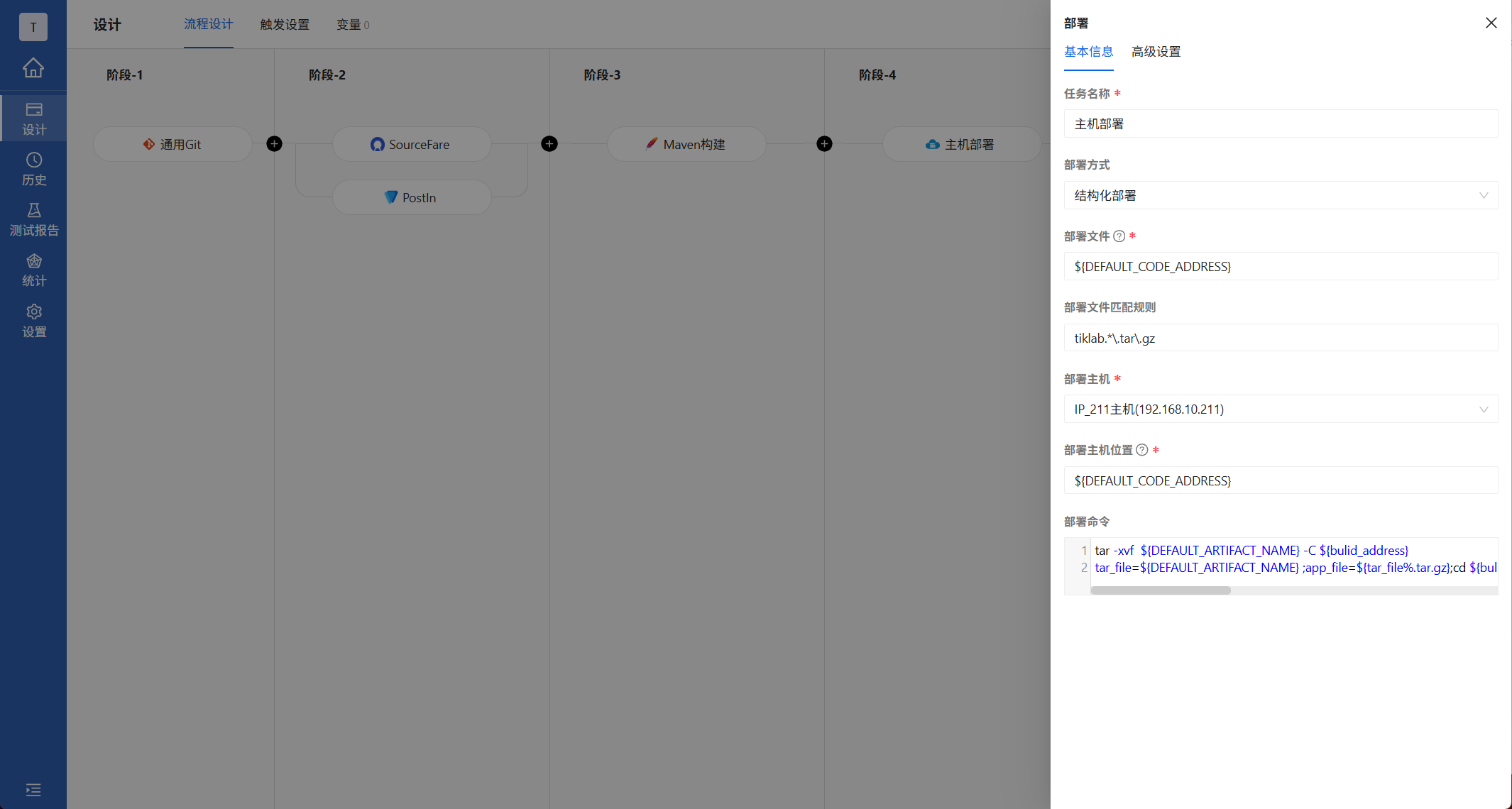Select the SourceFare task node
The height and width of the screenshot is (809, 1512).
(411, 145)
